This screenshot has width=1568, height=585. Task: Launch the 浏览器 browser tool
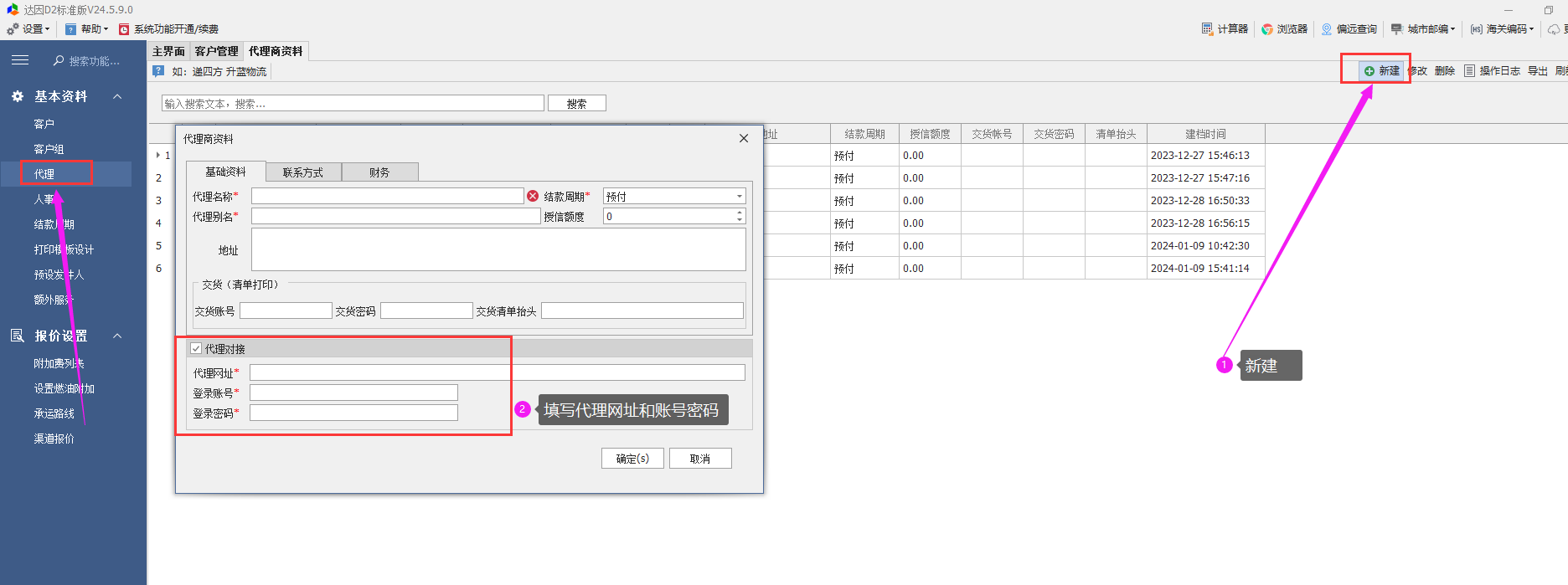click(x=1285, y=28)
